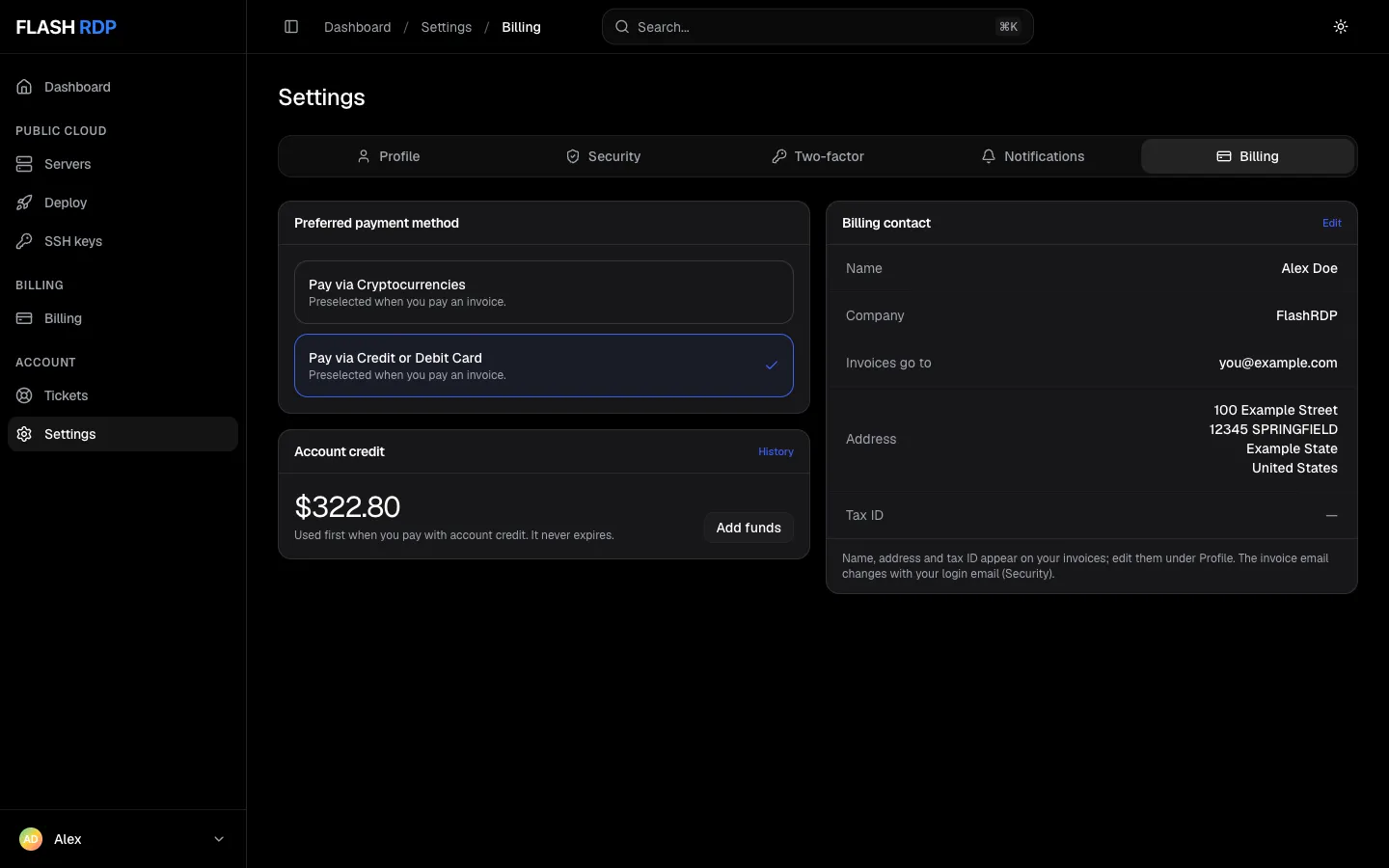Select Pay via Credit or Debit Card
The height and width of the screenshot is (868, 1389).
[544, 366]
